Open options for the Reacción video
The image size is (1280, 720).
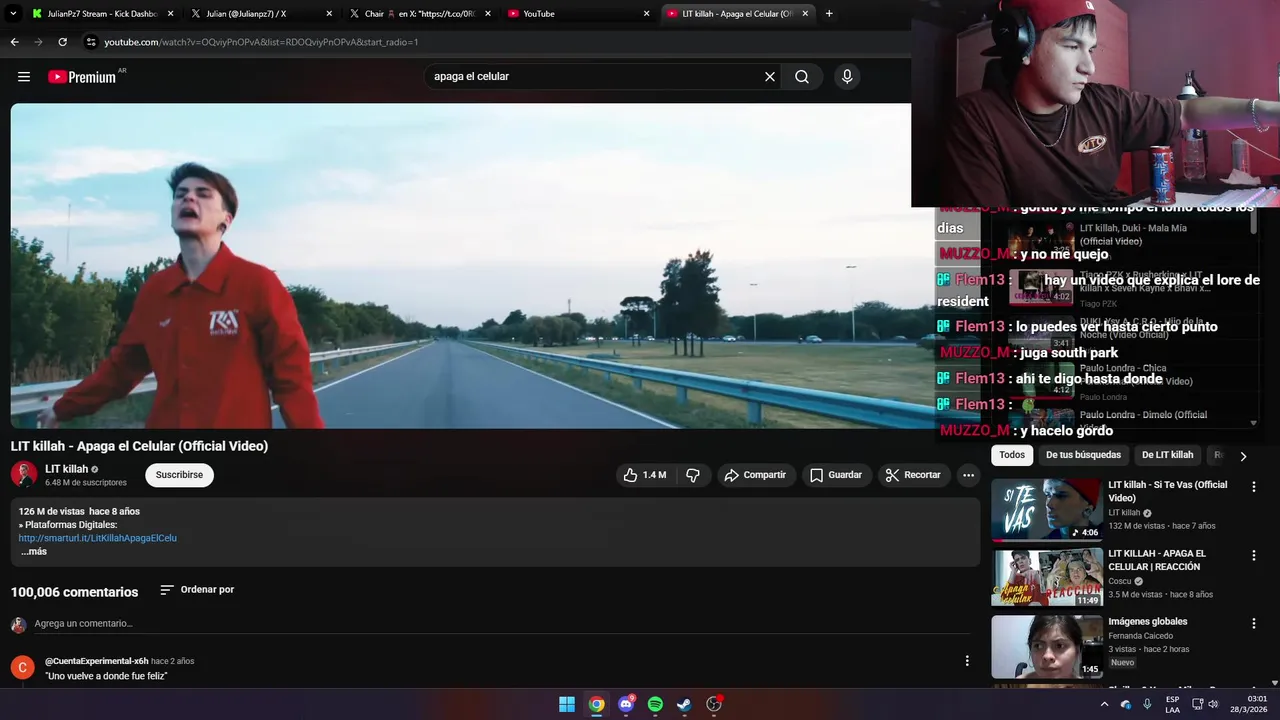[x=1253, y=555]
